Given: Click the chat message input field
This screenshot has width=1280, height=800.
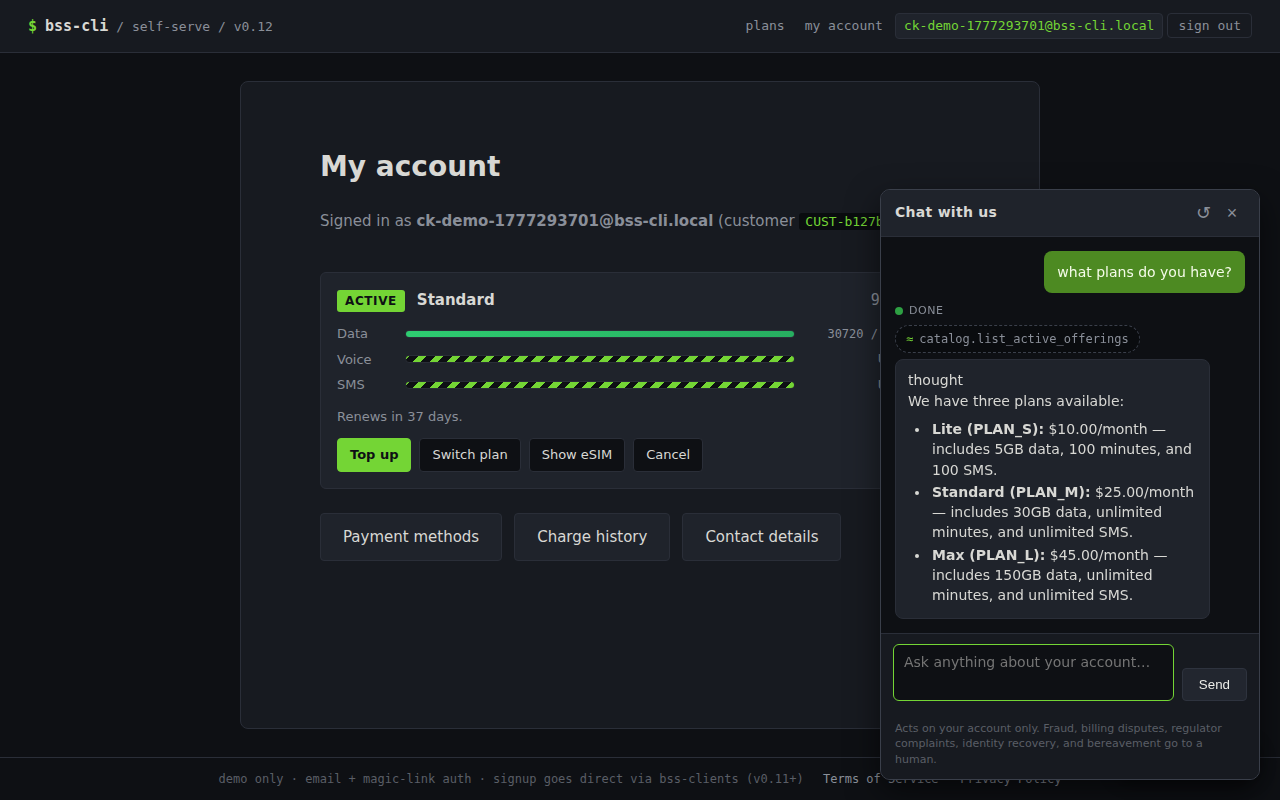Looking at the screenshot, I should pos(1032,672).
